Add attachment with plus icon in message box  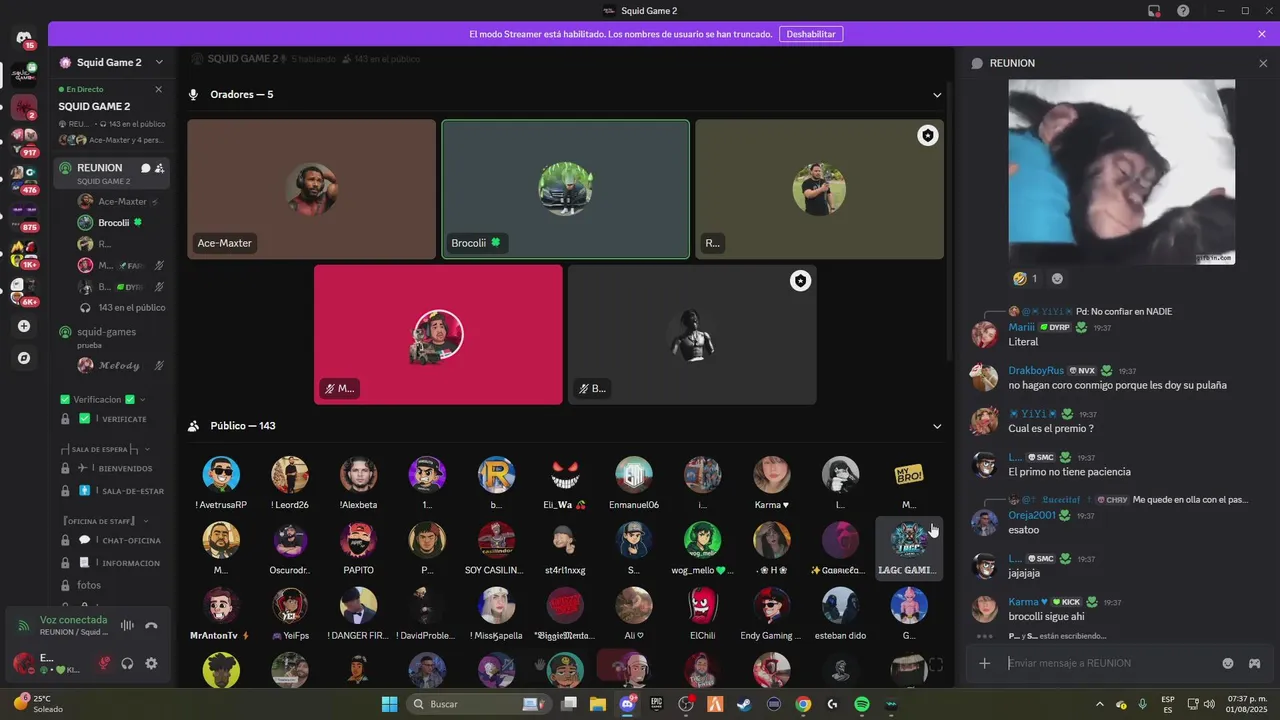(x=984, y=663)
